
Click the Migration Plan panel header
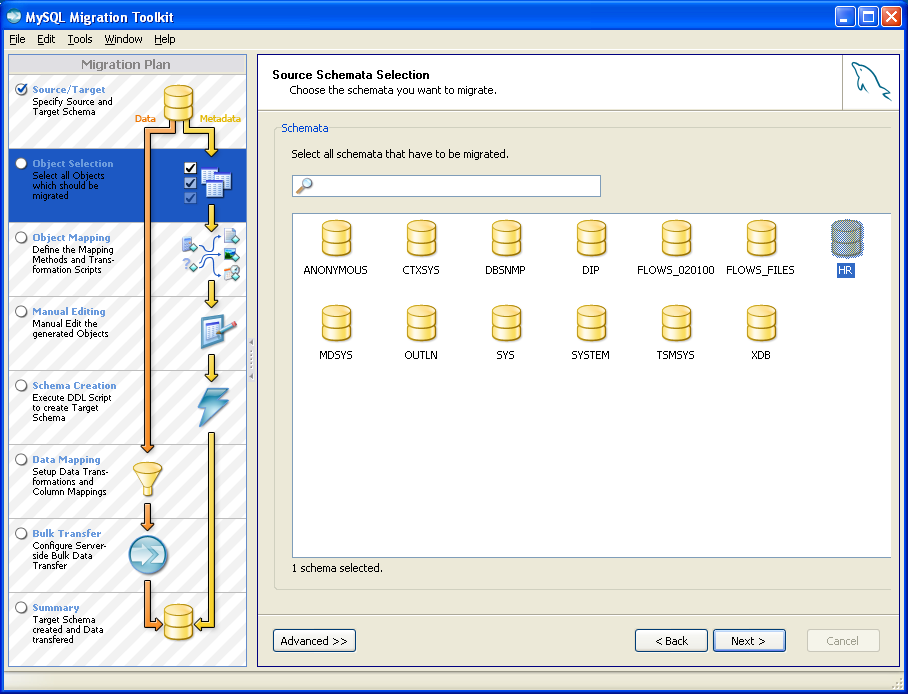[127, 64]
